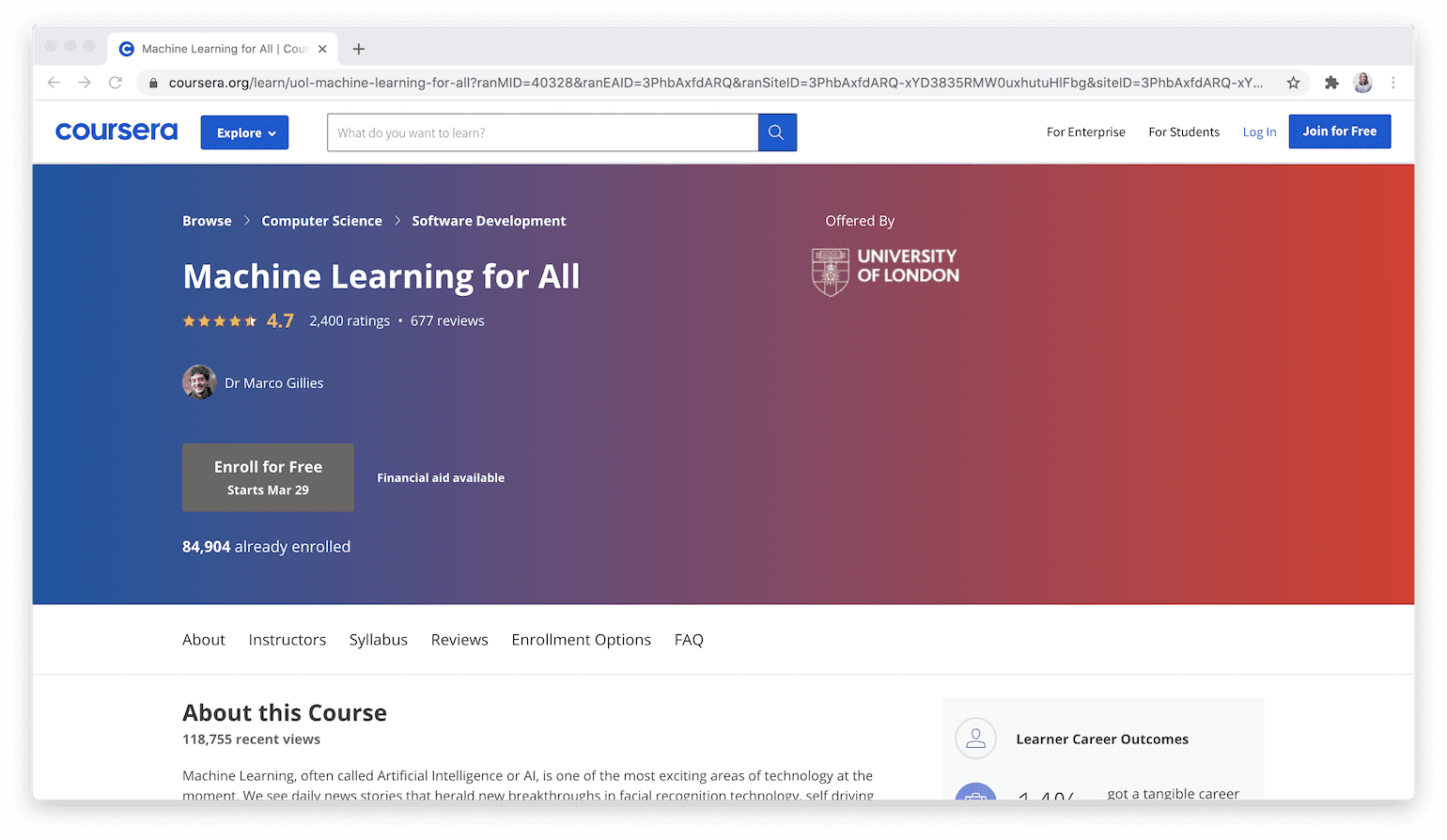Switch to the Syllabus section
1447x840 pixels.
coord(378,639)
